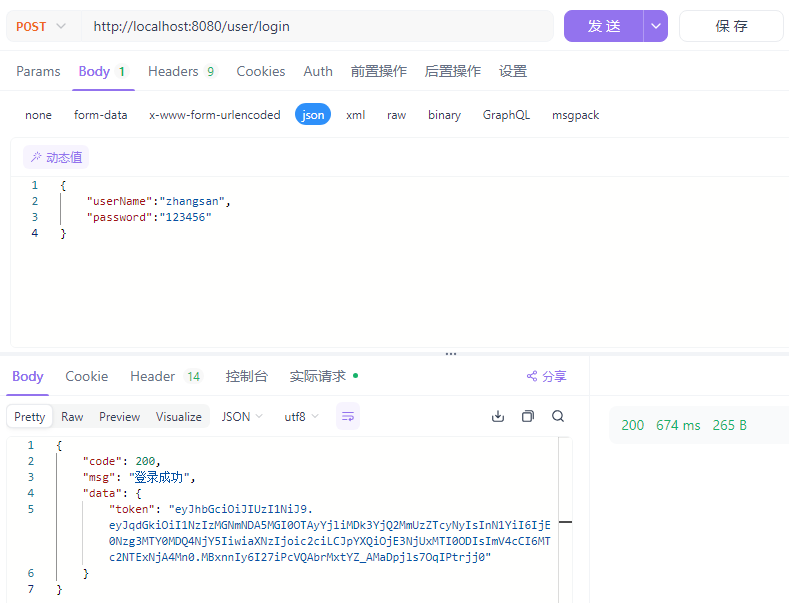Switch to the Headers request tab

(181, 72)
